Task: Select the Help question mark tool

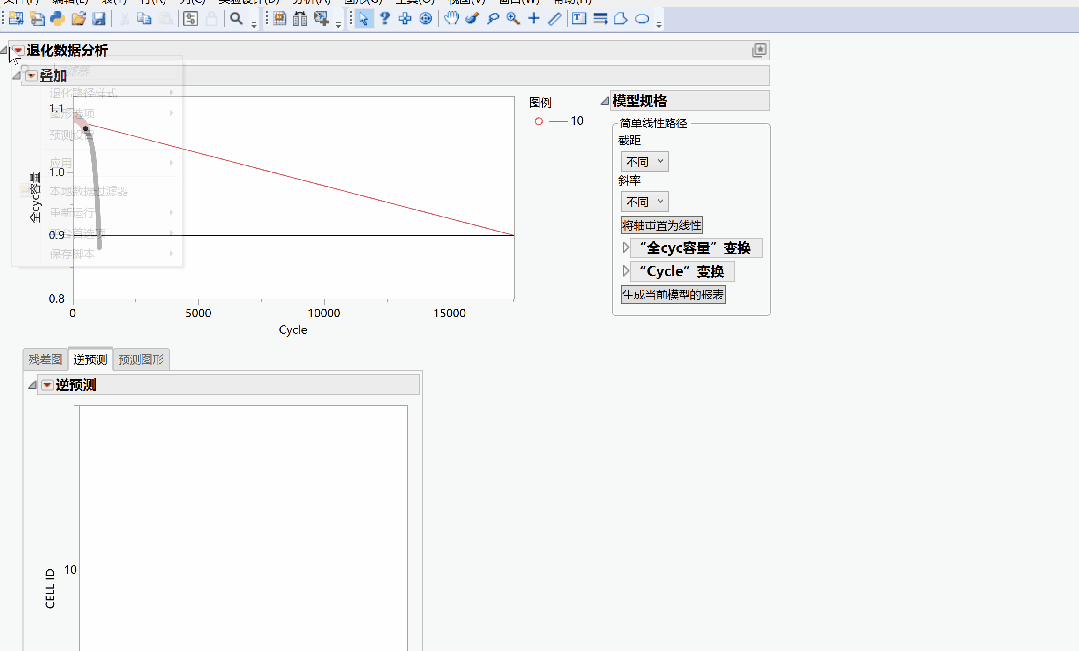Action: coord(384,19)
